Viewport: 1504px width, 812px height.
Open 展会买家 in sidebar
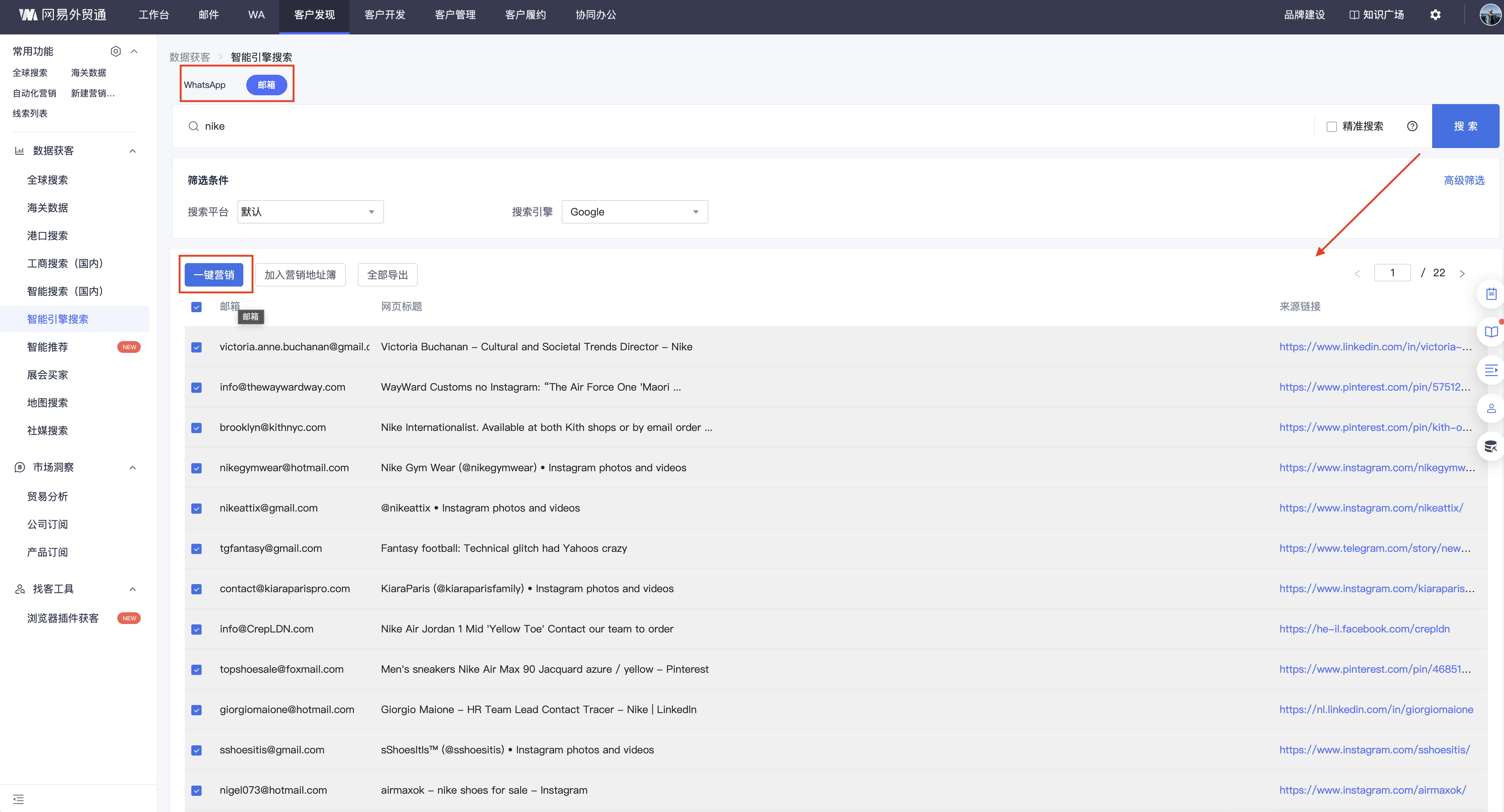point(47,375)
